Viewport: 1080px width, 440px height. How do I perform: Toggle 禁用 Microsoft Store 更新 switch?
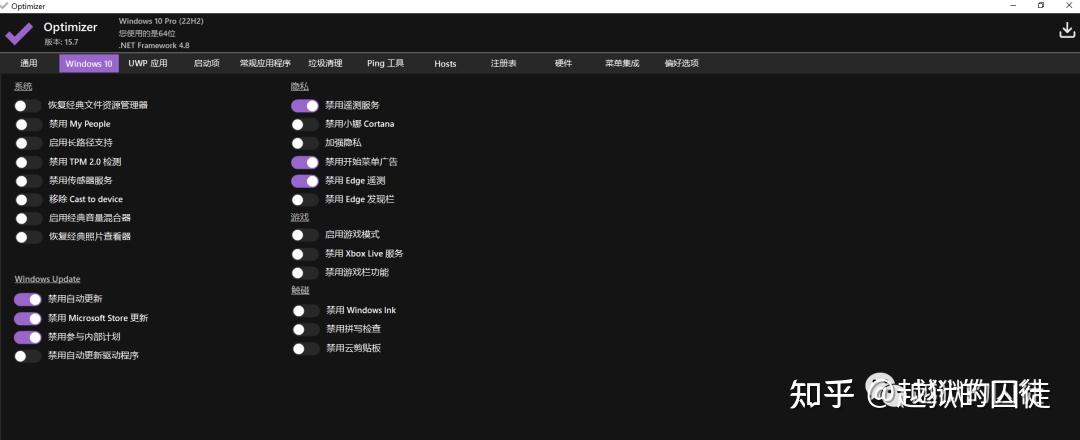coord(28,318)
